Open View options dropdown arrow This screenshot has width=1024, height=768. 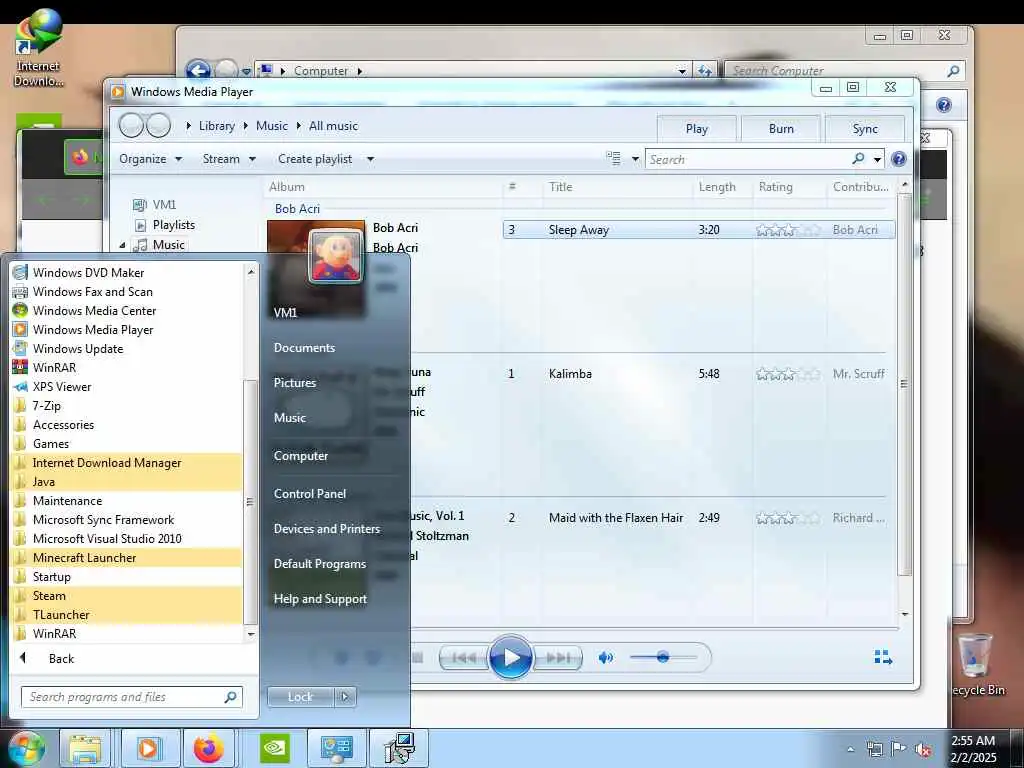(635, 159)
